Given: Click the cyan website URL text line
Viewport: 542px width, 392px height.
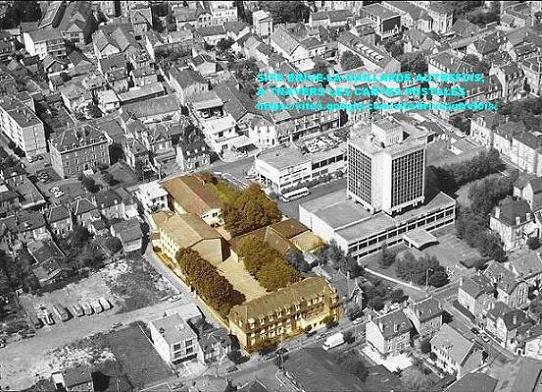Looking at the screenshot, I should (377, 107).
